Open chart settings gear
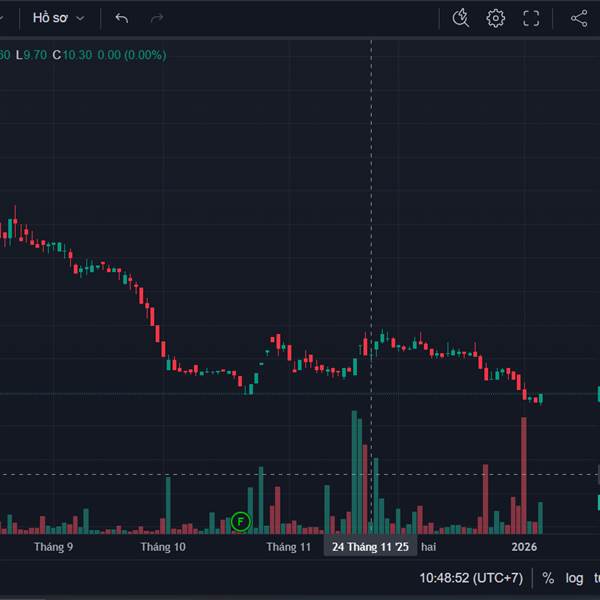Viewport: 600px width, 600px height. click(496, 18)
